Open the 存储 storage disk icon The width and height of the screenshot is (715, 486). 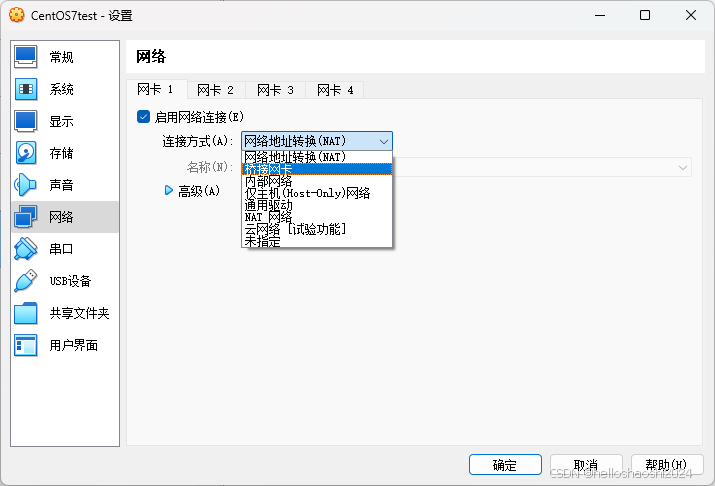click(26, 153)
